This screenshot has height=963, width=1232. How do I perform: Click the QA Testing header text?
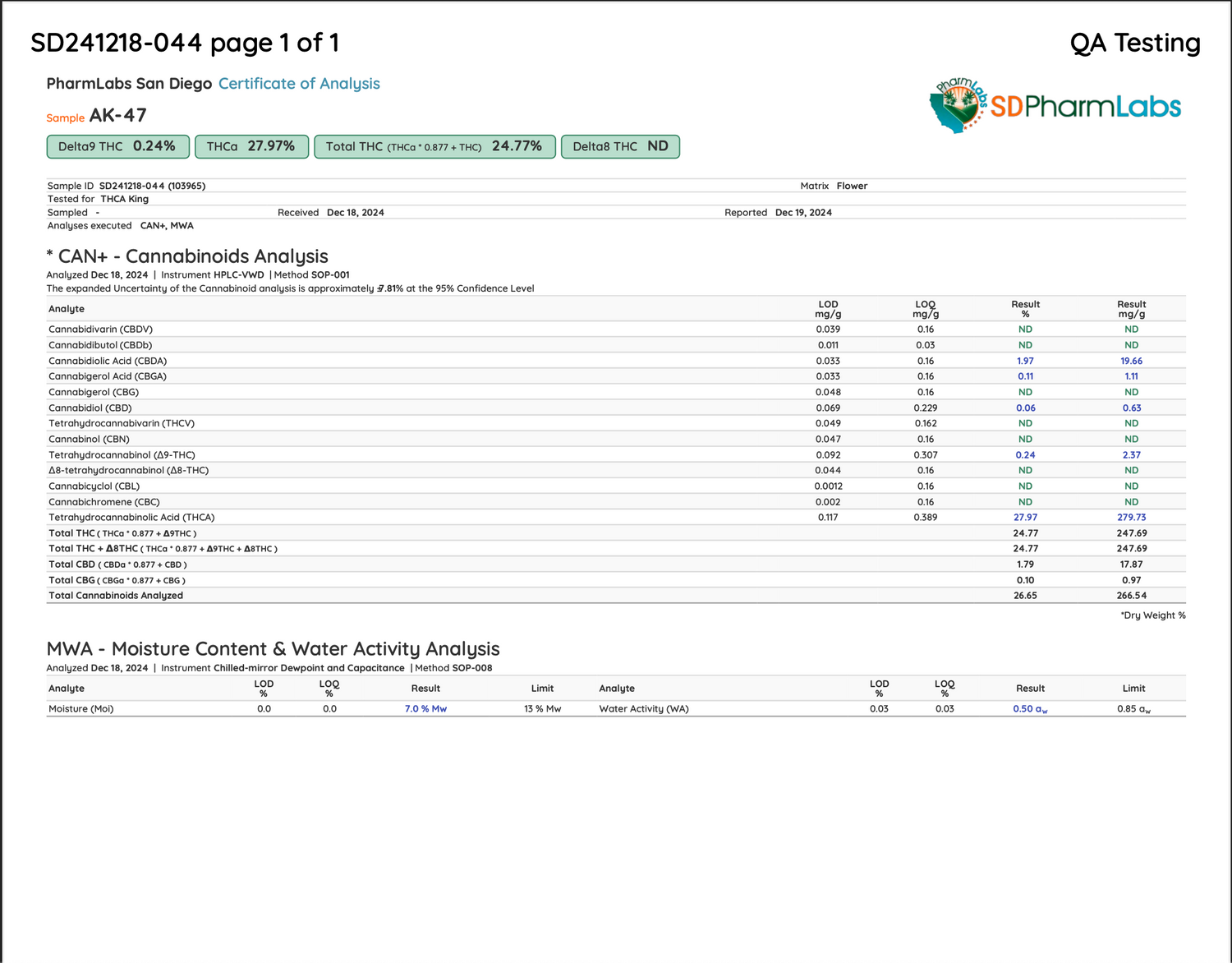pyautogui.click(x=1134, y=43)
